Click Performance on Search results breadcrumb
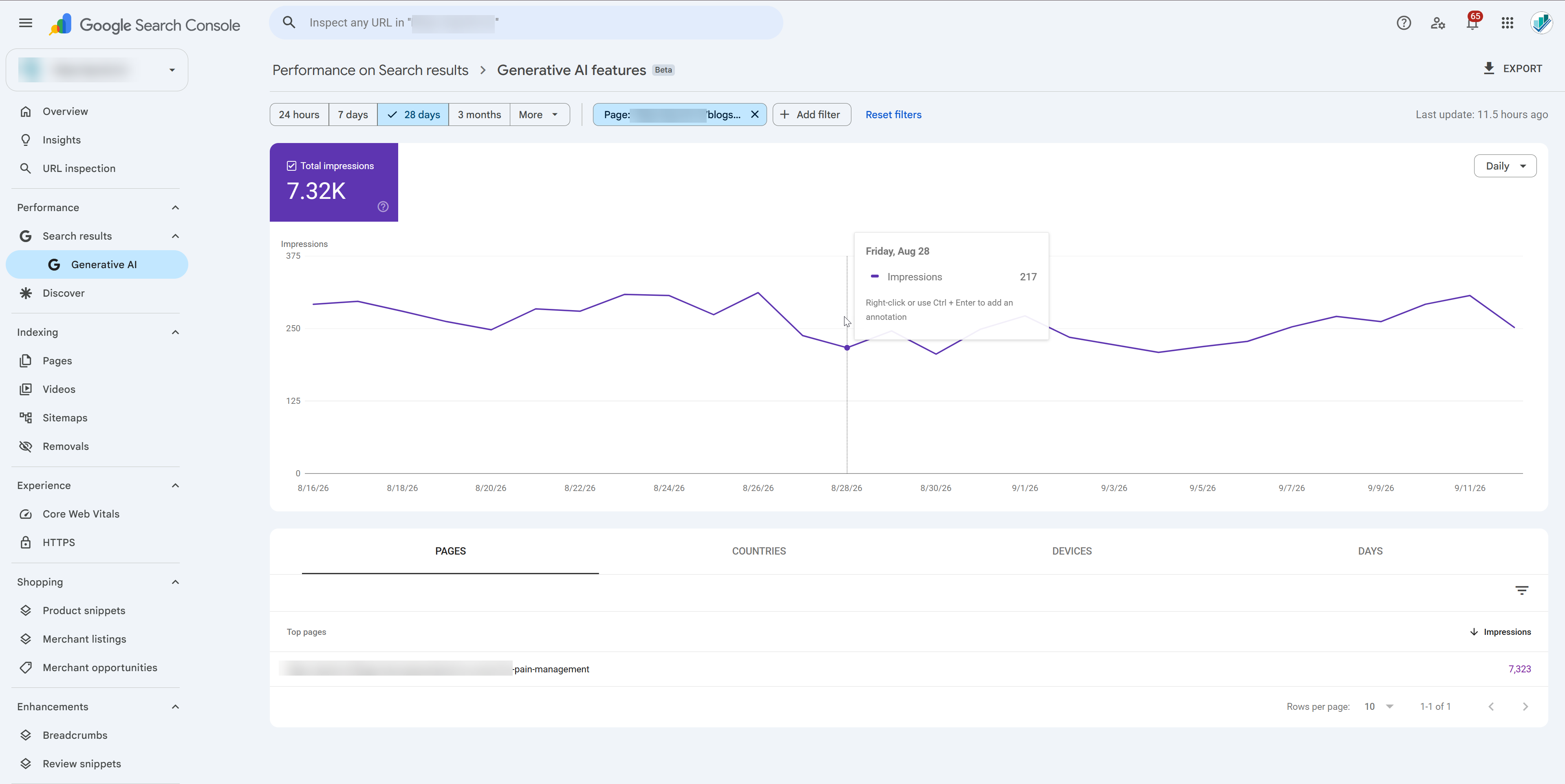The height and width of the screenshot is (784, 1565). tap(370, 70)
